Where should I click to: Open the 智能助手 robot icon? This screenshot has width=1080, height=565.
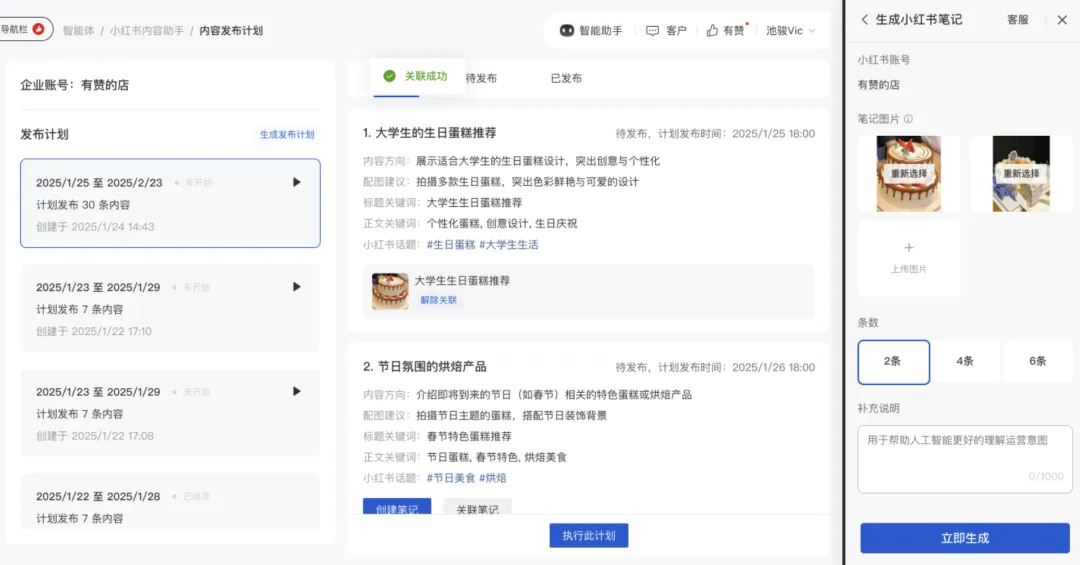[x=567, y=31]
